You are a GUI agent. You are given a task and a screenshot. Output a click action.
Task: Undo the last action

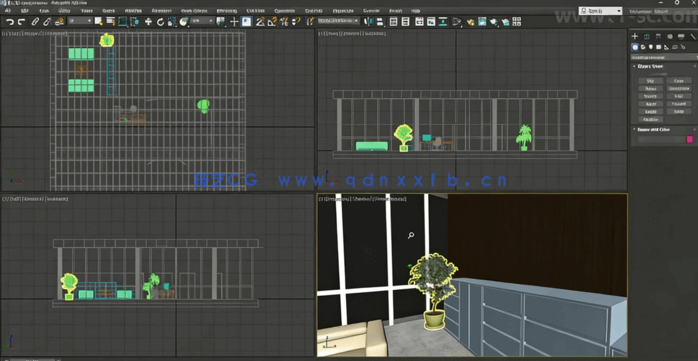(x=10, y=21)
